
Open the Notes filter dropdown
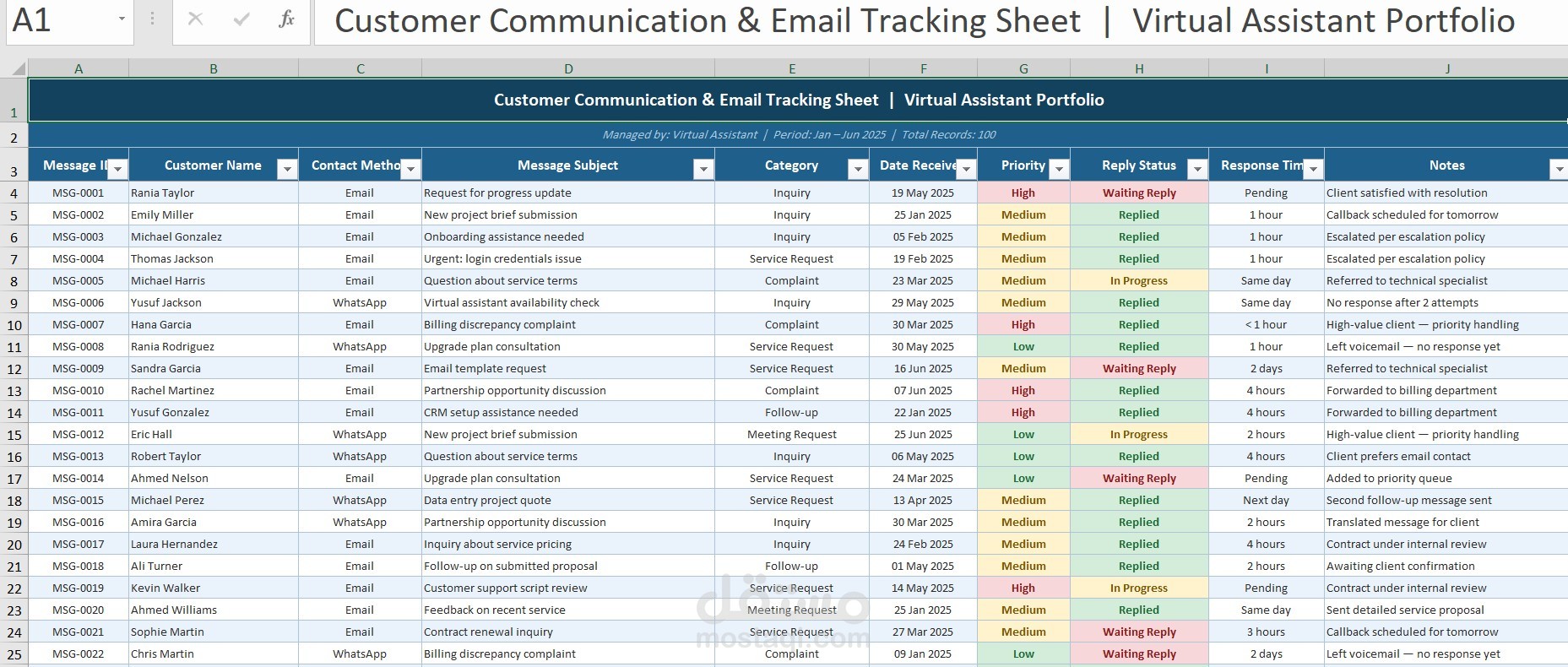pyautogui.click(x=1559, y=170)
